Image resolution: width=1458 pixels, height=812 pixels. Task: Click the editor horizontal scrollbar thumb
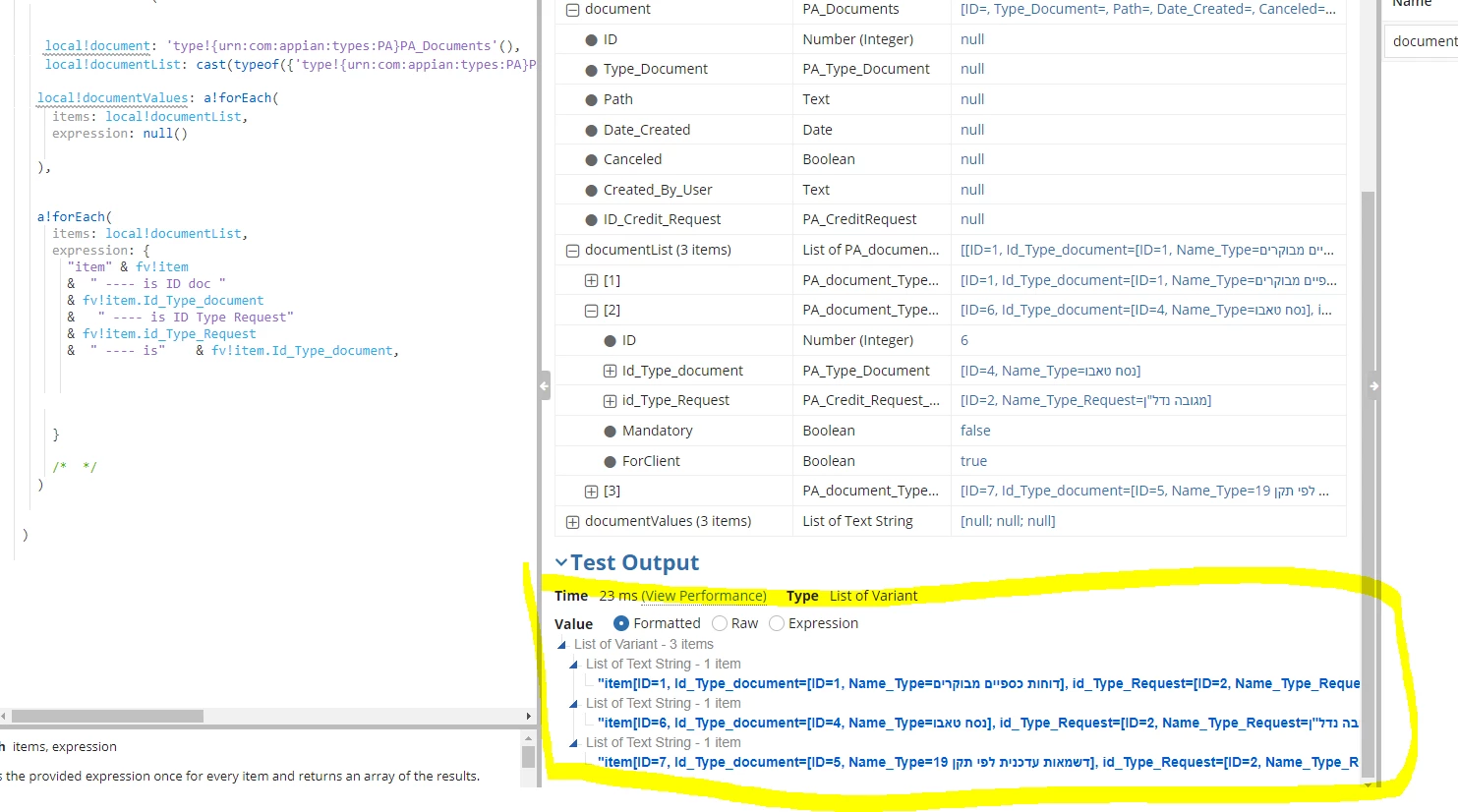pyautogui.click(x=107, y=717)
